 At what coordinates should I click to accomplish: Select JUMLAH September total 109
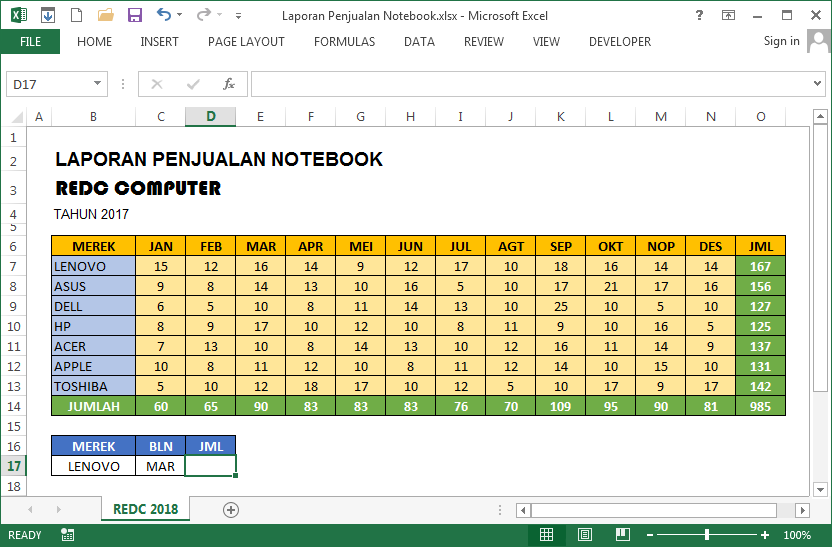click(561, 406)
